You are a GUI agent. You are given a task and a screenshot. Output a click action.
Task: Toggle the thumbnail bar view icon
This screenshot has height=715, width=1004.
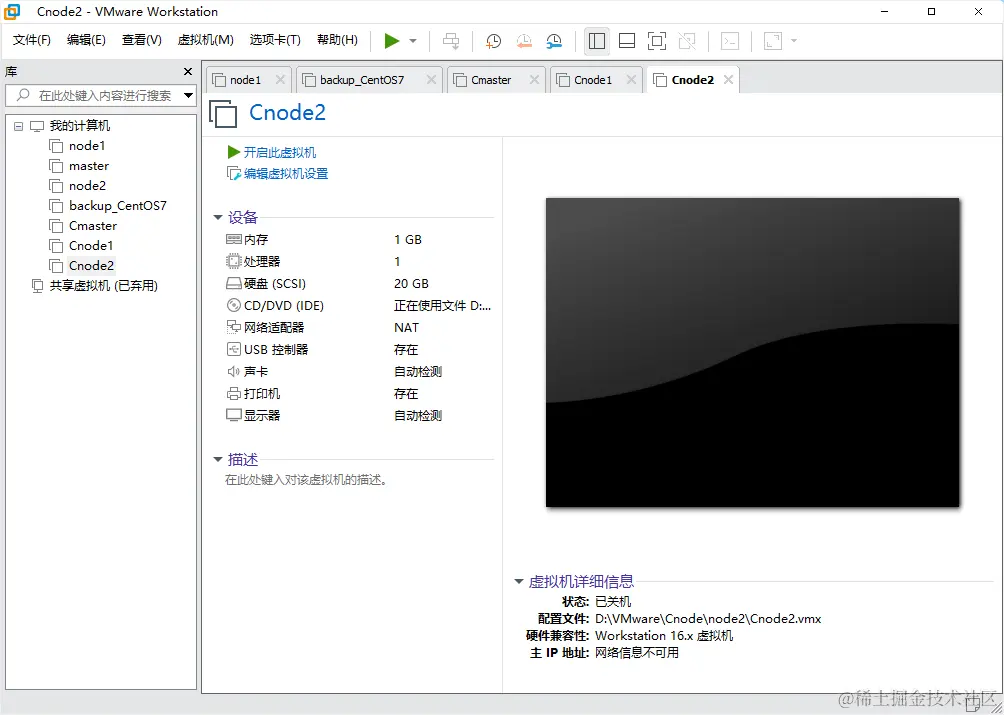[x=627, y=41]
